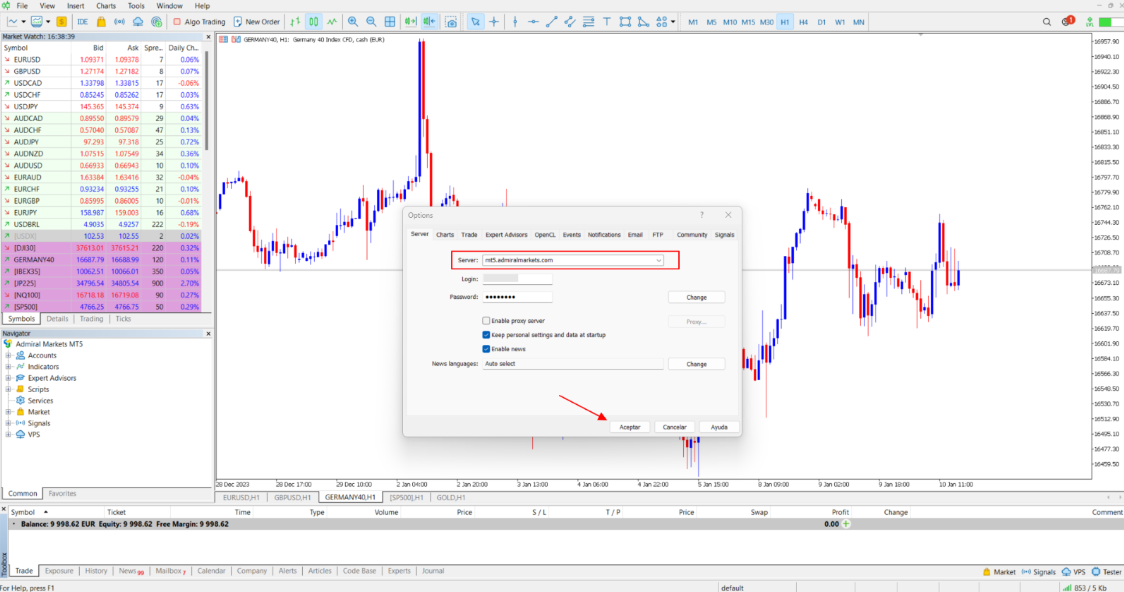1124x592 pixels.
Task: Expand the Scripts node in Navigator
Action: (9, 389)
